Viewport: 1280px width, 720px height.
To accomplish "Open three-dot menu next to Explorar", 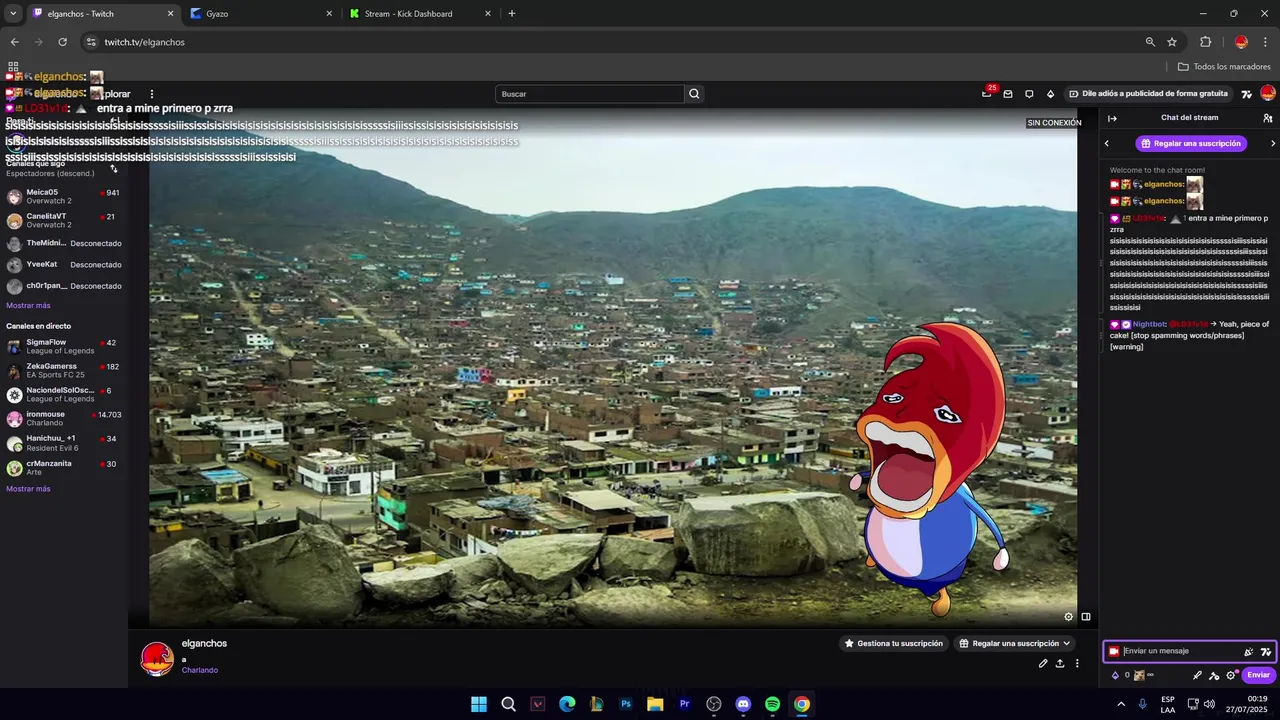I will (x=152, y=94).
